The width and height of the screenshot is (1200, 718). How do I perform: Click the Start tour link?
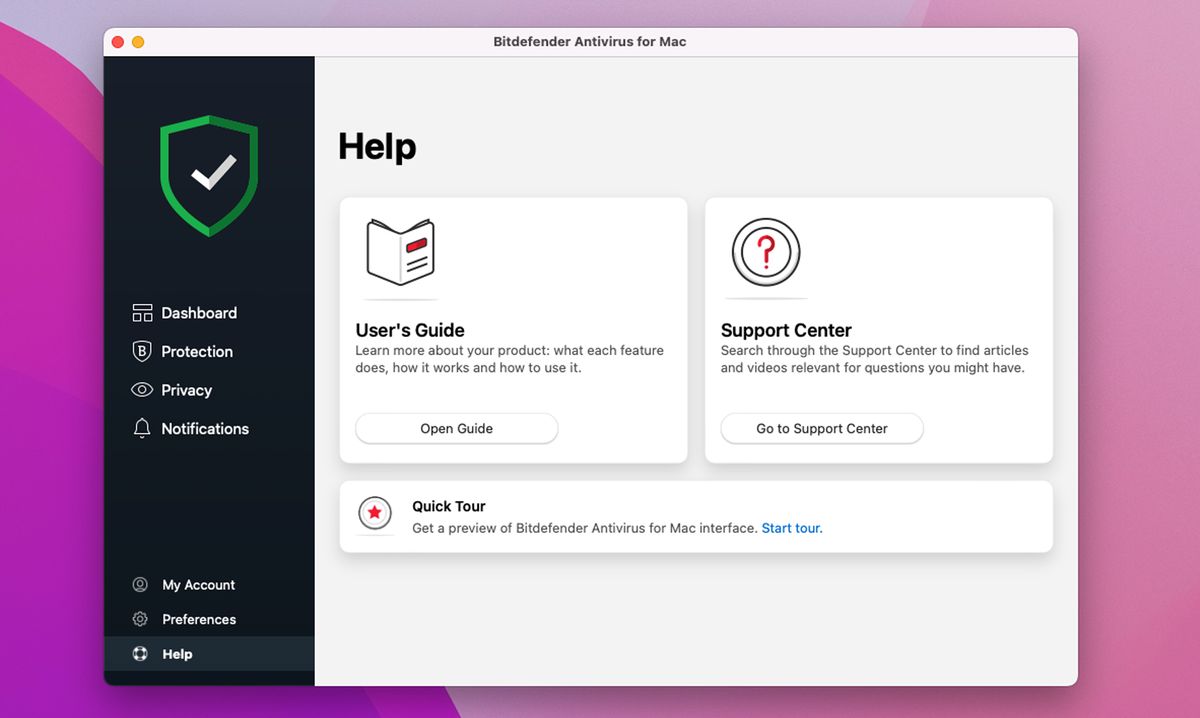791,528
